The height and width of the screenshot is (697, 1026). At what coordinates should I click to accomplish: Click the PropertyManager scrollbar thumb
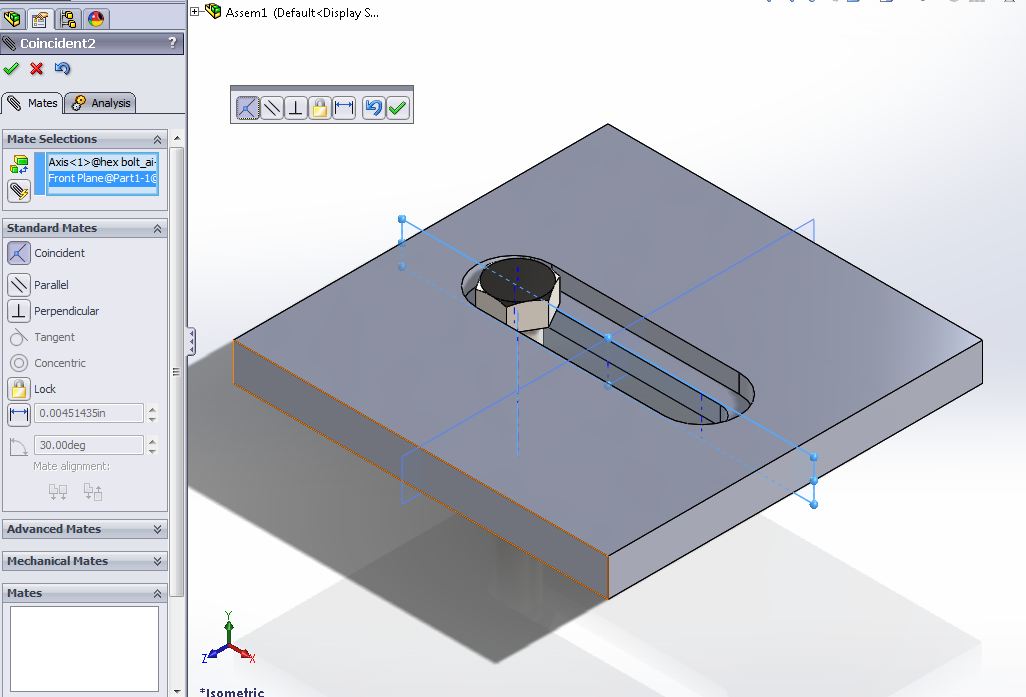tap(177, 372)
